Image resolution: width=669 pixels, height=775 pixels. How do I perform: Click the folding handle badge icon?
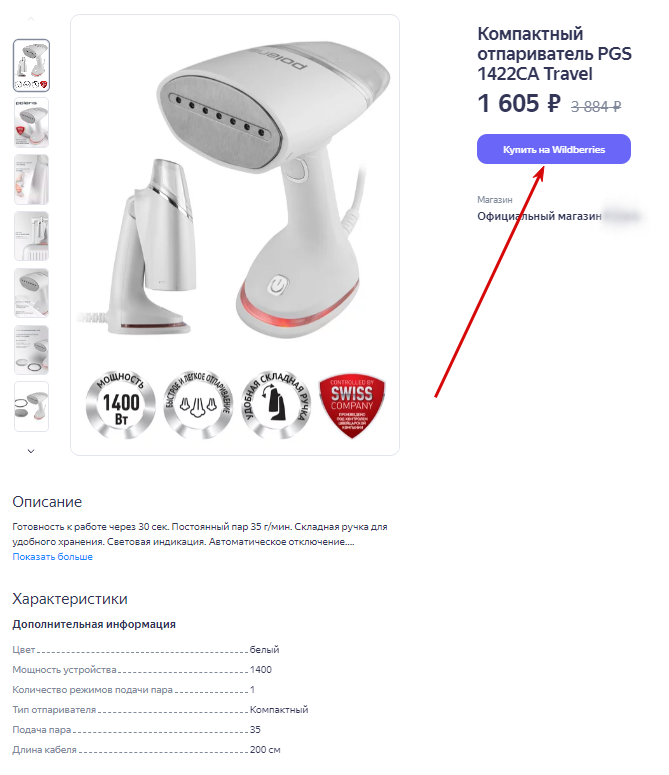point(276,404)
